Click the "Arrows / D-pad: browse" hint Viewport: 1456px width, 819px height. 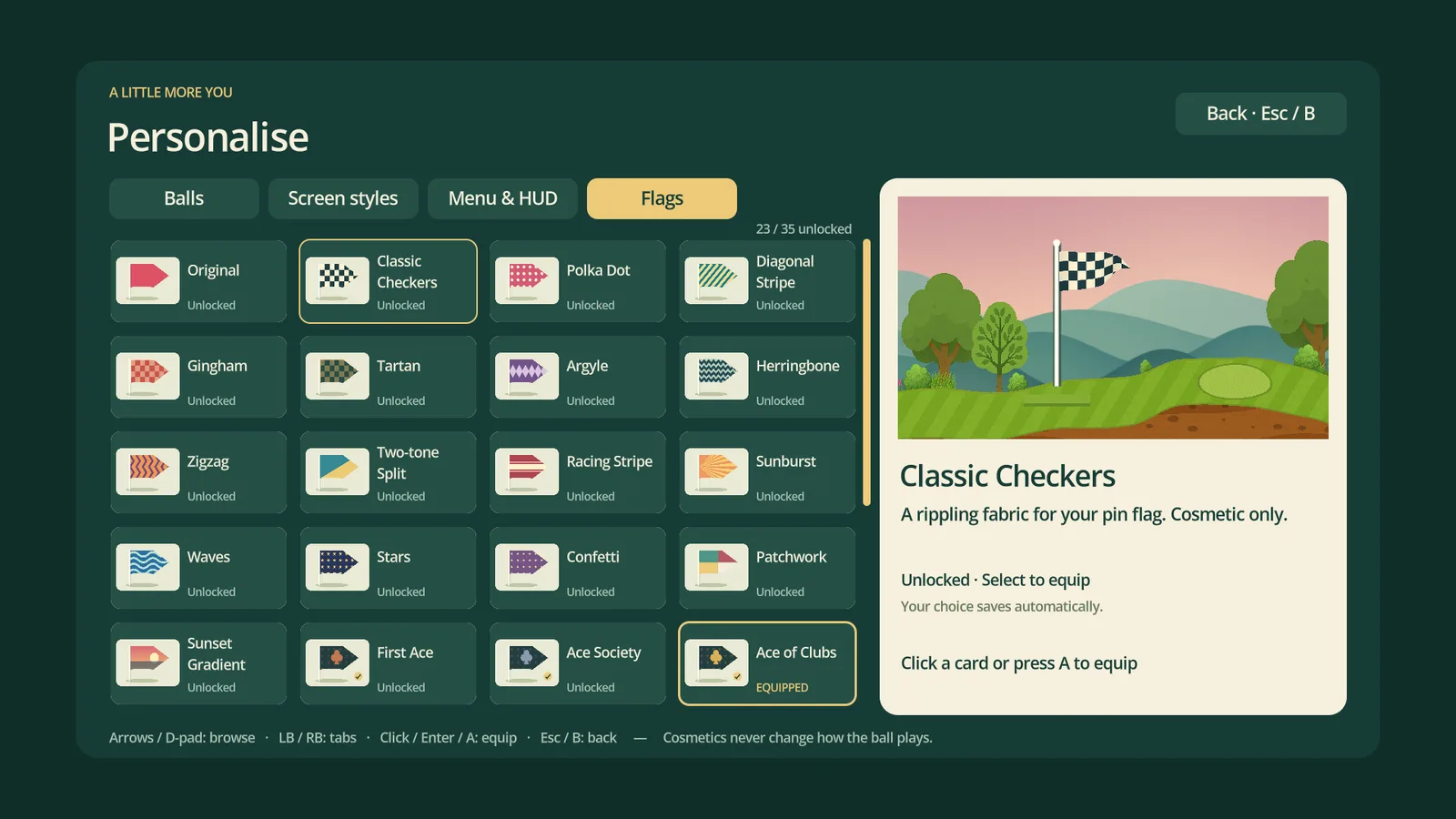182,738
